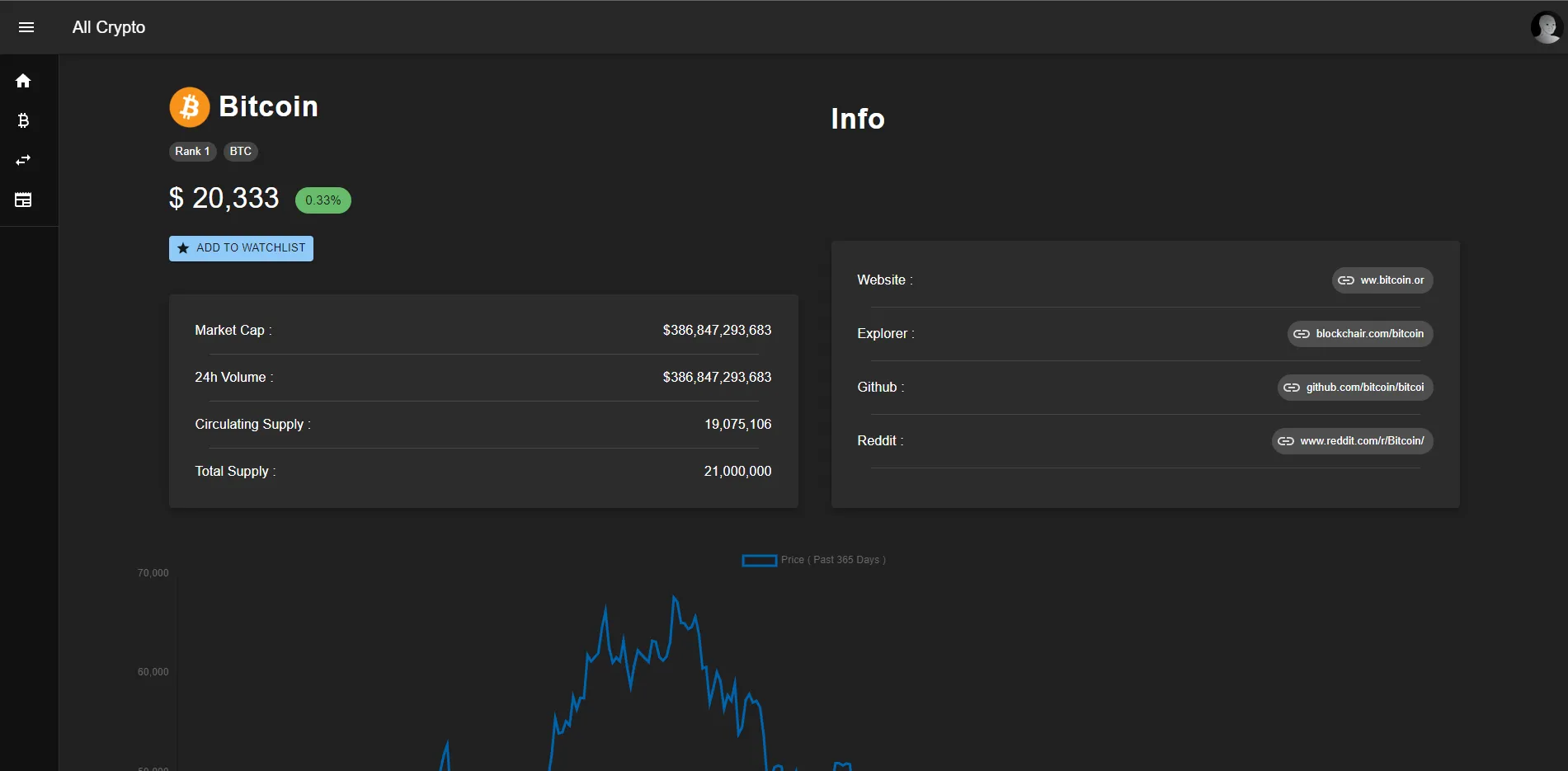The image size is (1568, 771).
Task: Click the Rank 1 badge
Action: pos(191,152)
